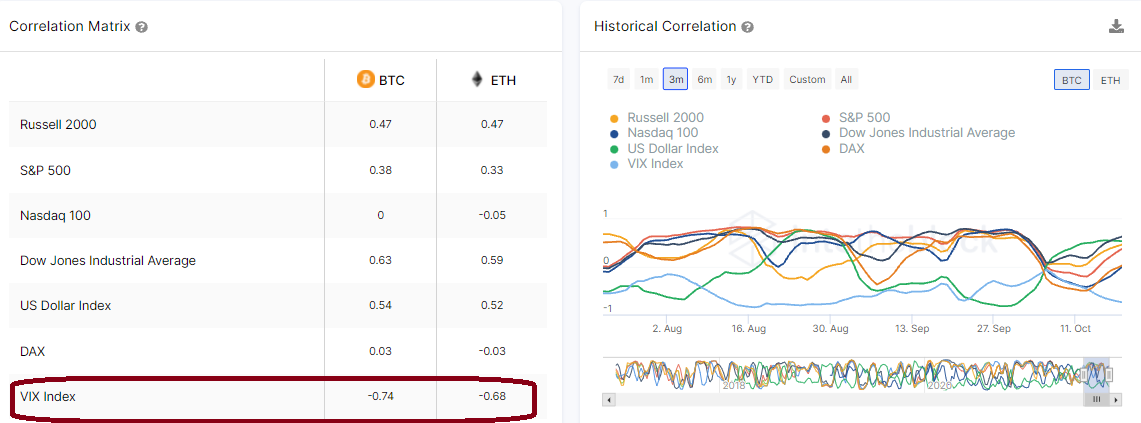Image resolution: width=1141 pixels, height=423 pixels.
Task: Click the 27. Sep date axis label
Action: tap(993, 328)
